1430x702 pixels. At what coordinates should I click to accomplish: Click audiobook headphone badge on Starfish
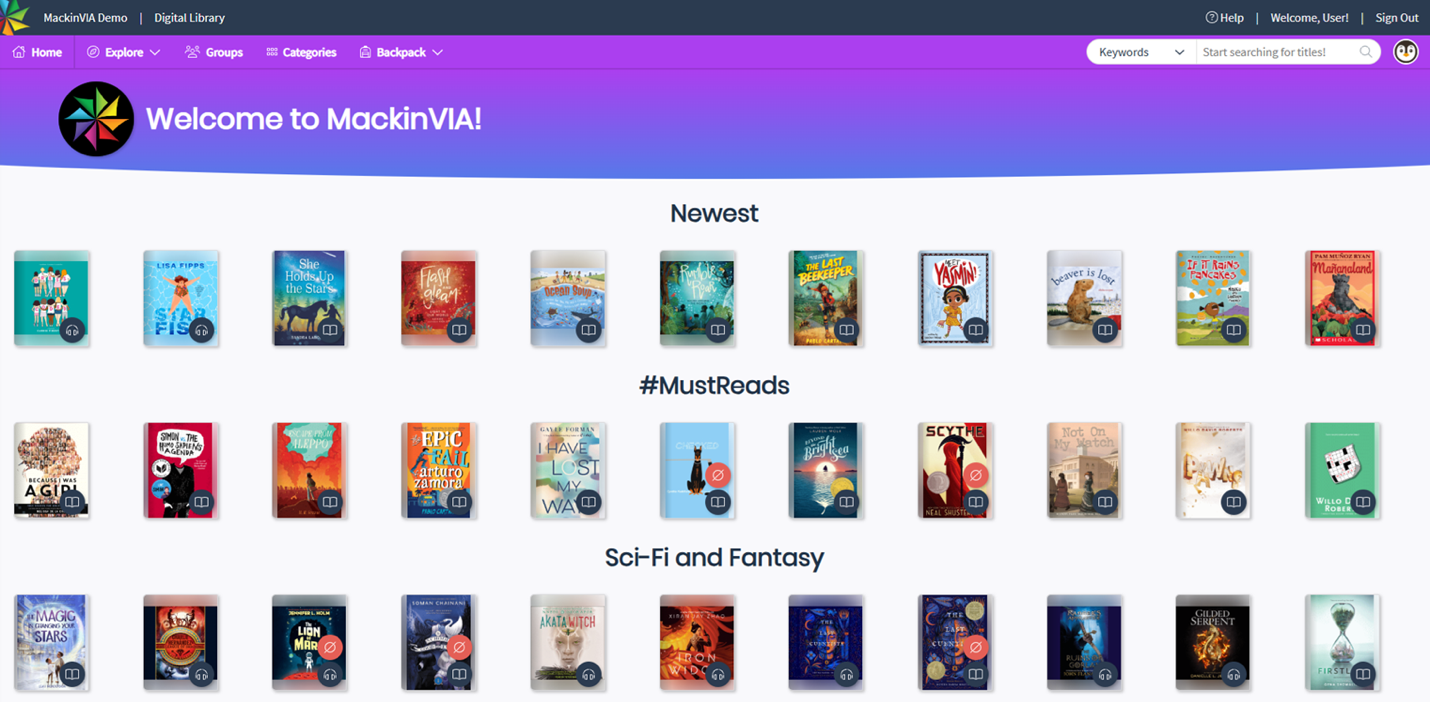[201, 330]
